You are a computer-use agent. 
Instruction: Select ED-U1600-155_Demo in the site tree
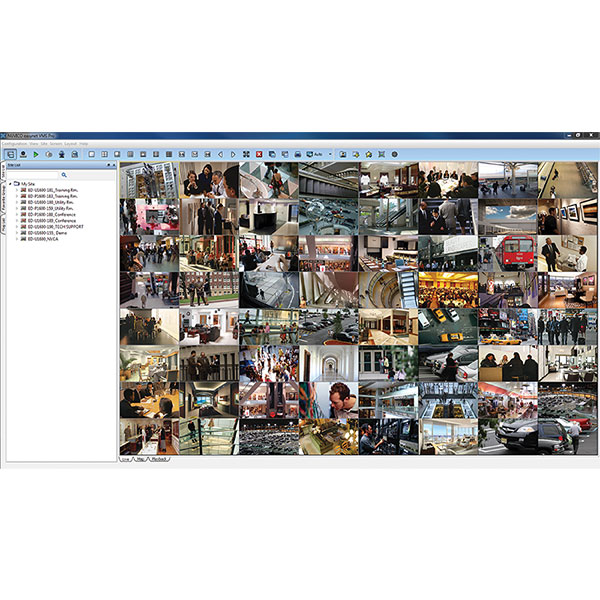[x=52, y=234]
